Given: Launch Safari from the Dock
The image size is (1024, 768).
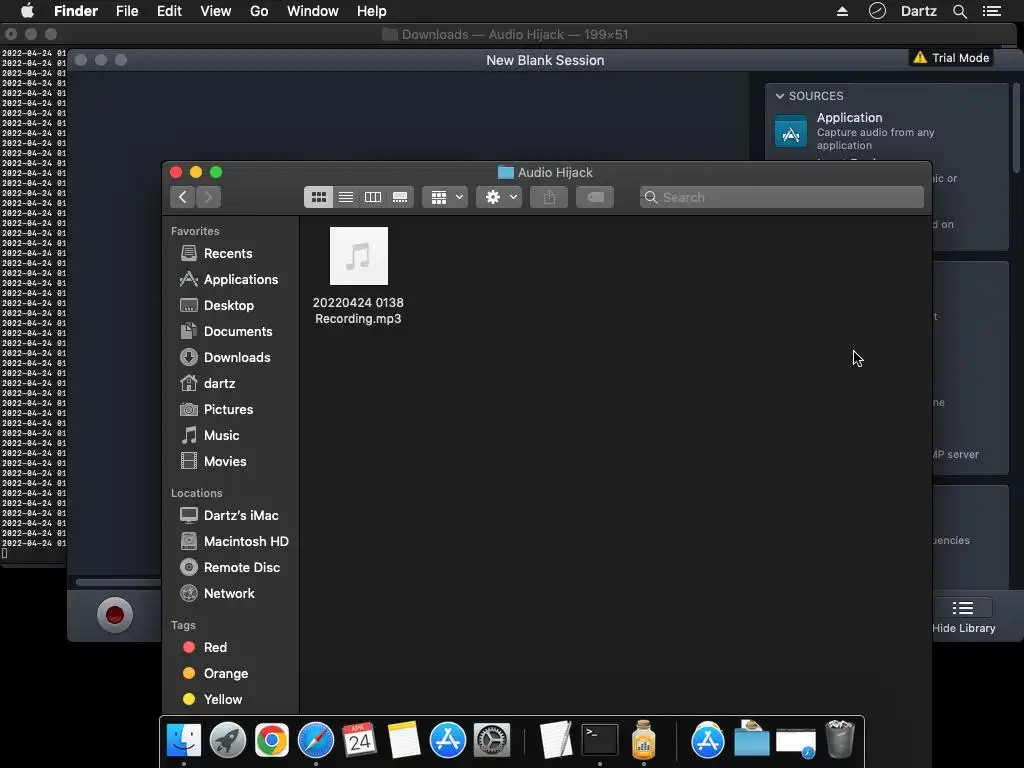Looking at the screenshot, I should 316,740.
